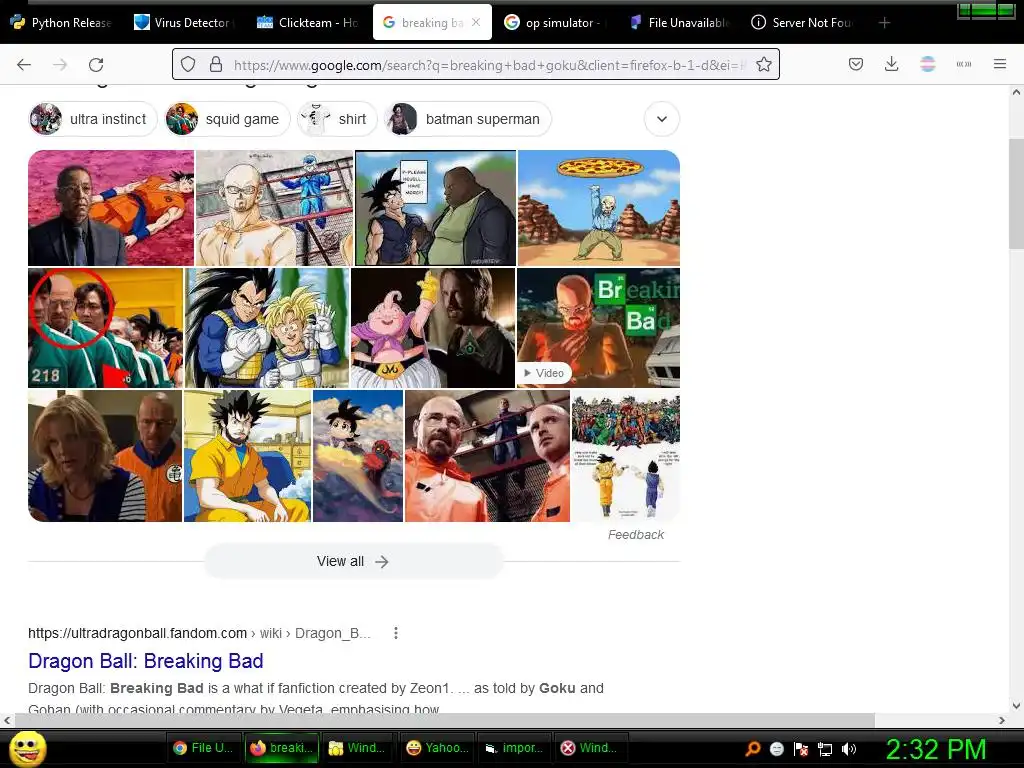Open kid Goku on nimbus image
Screen dimensions: 1024x768
click(358, 456)
